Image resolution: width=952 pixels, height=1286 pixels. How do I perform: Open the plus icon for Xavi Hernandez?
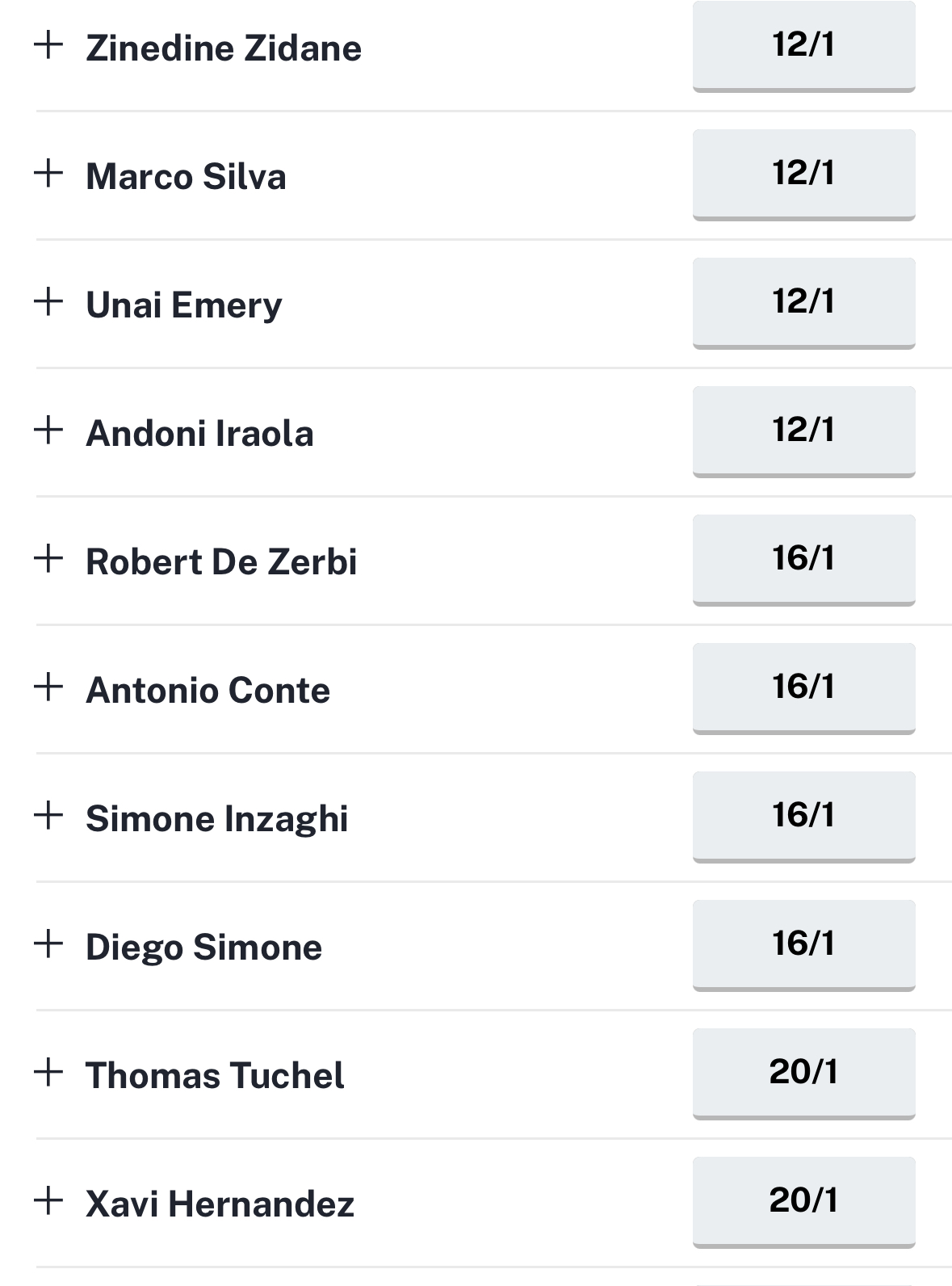(x=48, y=1200)
